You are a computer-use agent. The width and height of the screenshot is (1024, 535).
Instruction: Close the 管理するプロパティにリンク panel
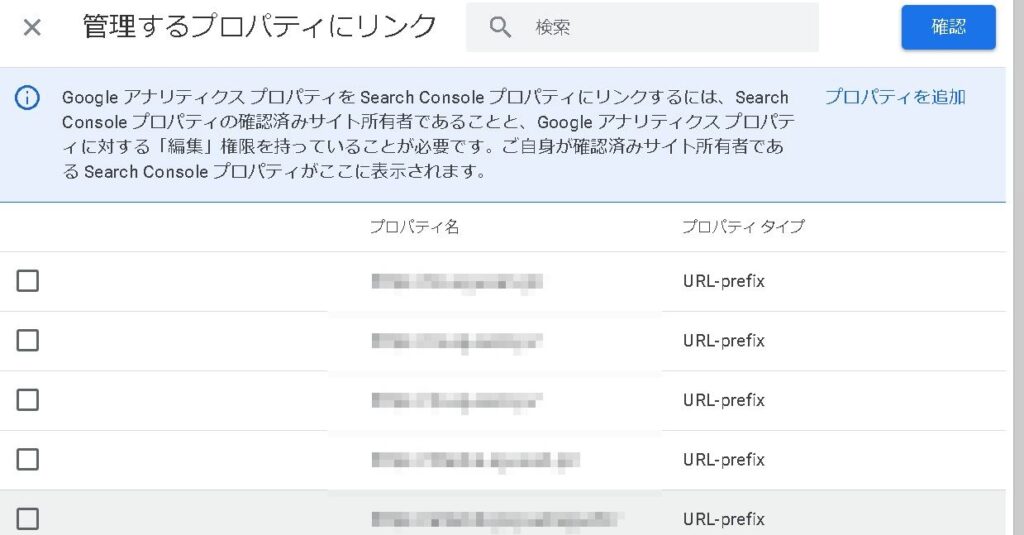(x=32, y=27)
